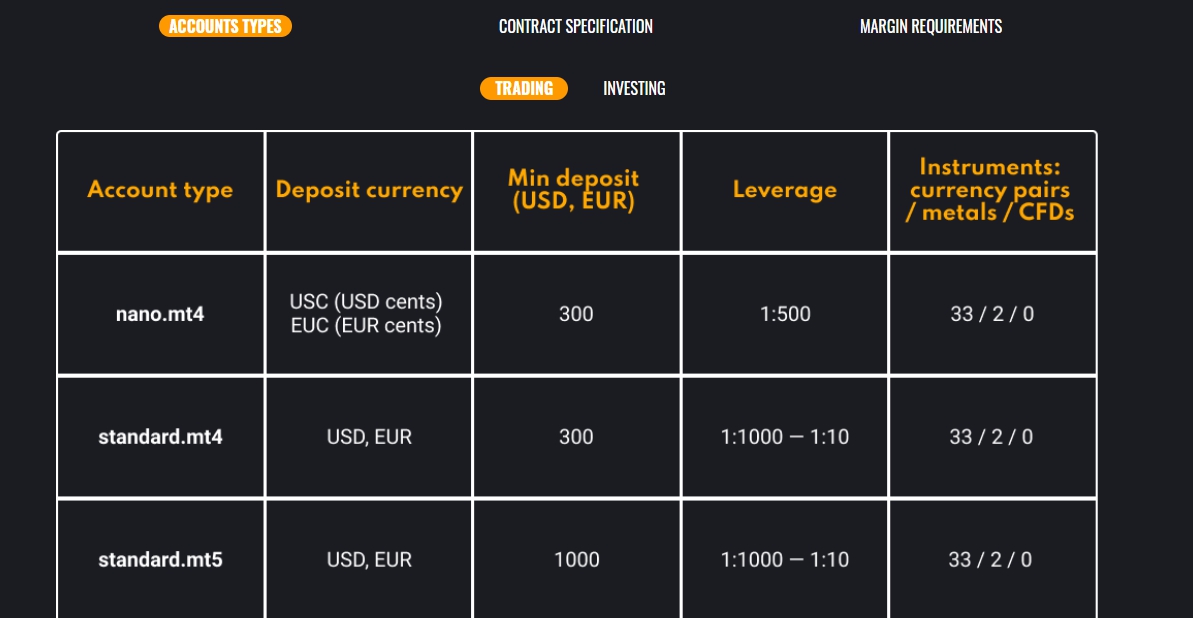Click the Instruments column header
This screenshot has height=618, width=1193.
click(x=992, y=190)
